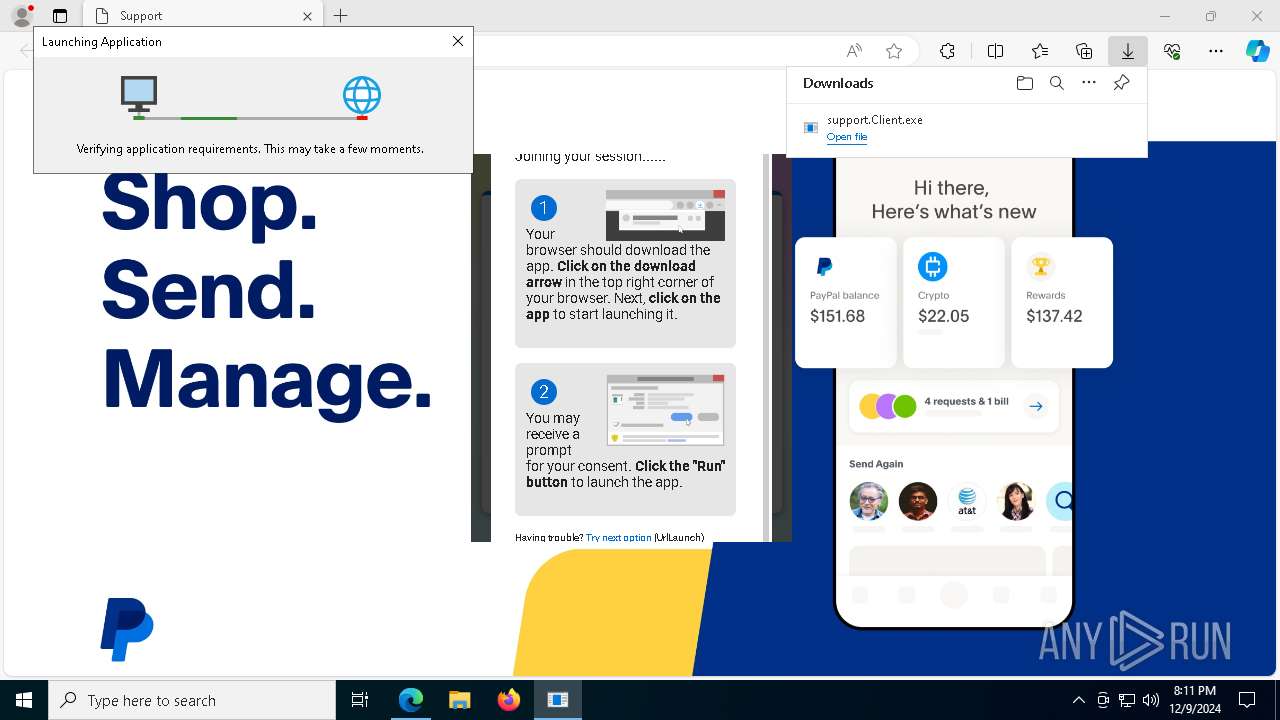1280x720 pixels.
Task: Open more options in Downloads panel
Action: (1089, 83)
